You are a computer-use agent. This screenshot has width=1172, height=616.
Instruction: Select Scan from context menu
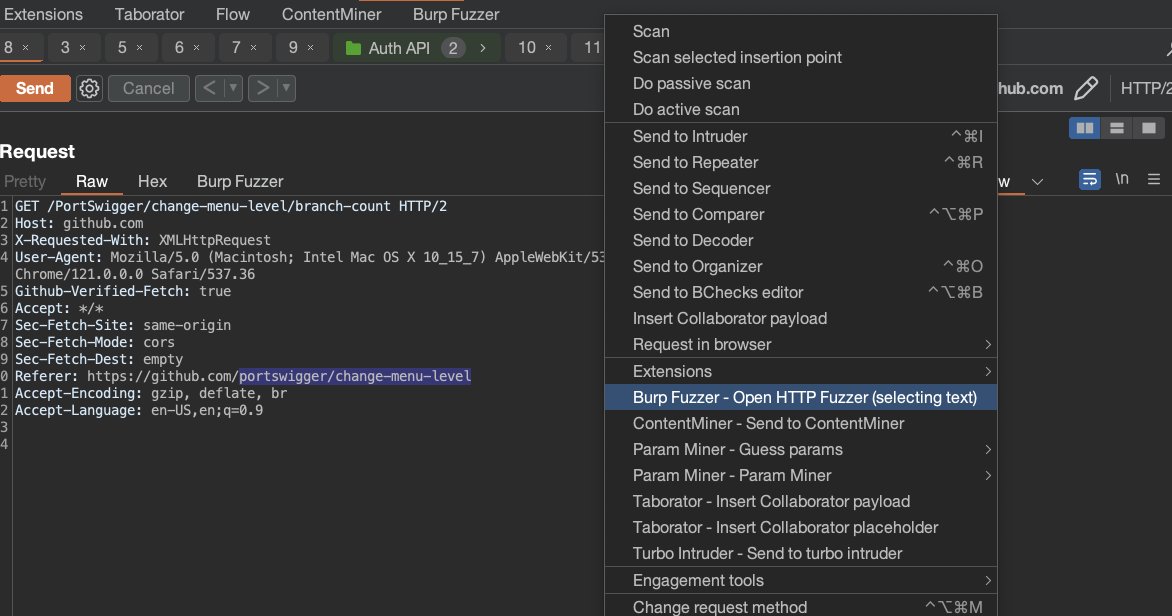click(x=801, y=31)
